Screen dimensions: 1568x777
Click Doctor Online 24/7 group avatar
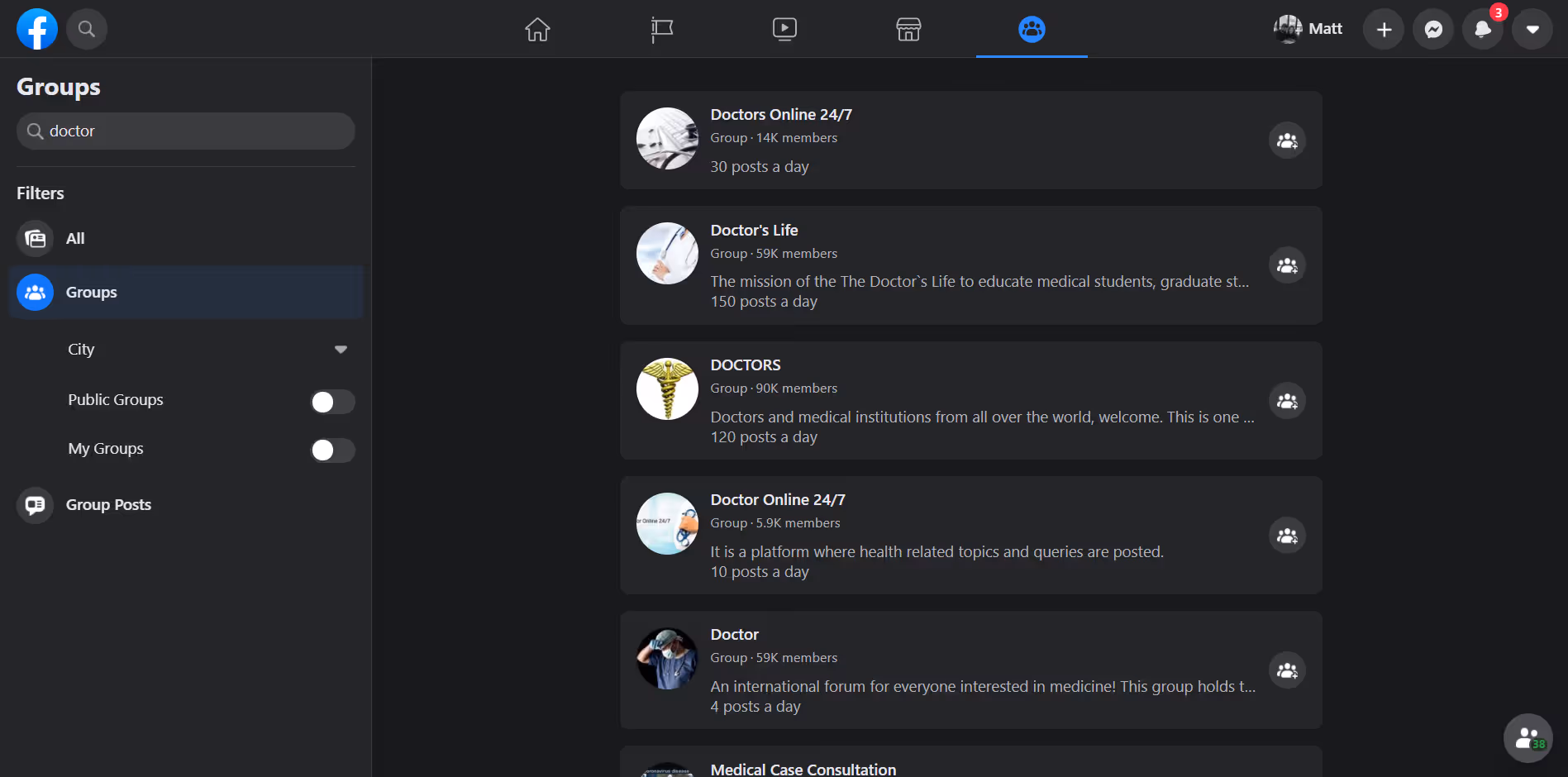pos(667,523)
